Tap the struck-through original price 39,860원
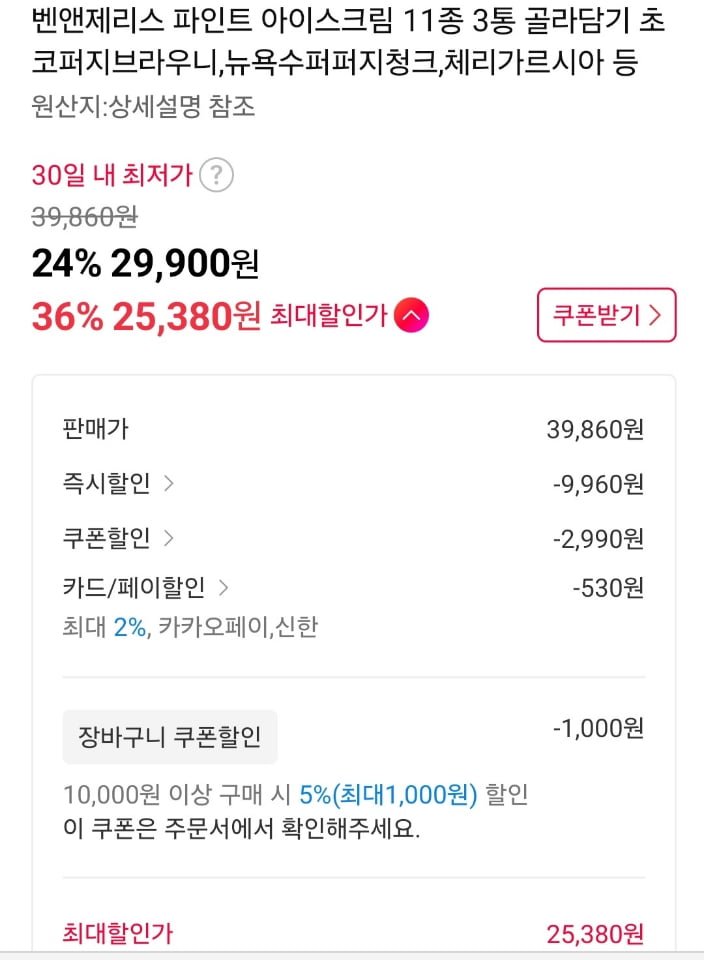This screenshot has height=960, width=704. (84, 216)
